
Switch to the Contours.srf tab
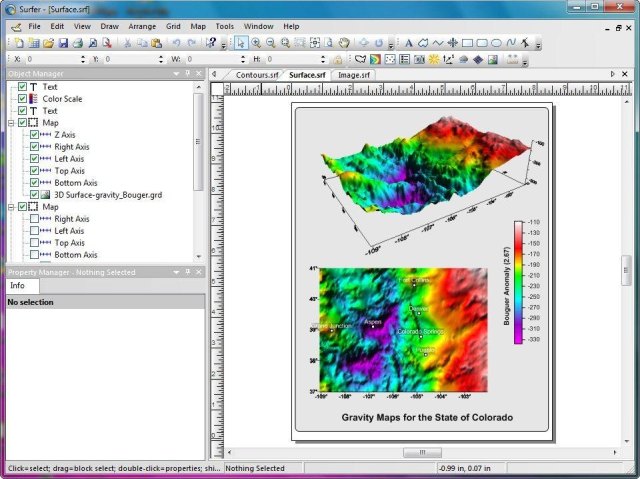point(257,74)
